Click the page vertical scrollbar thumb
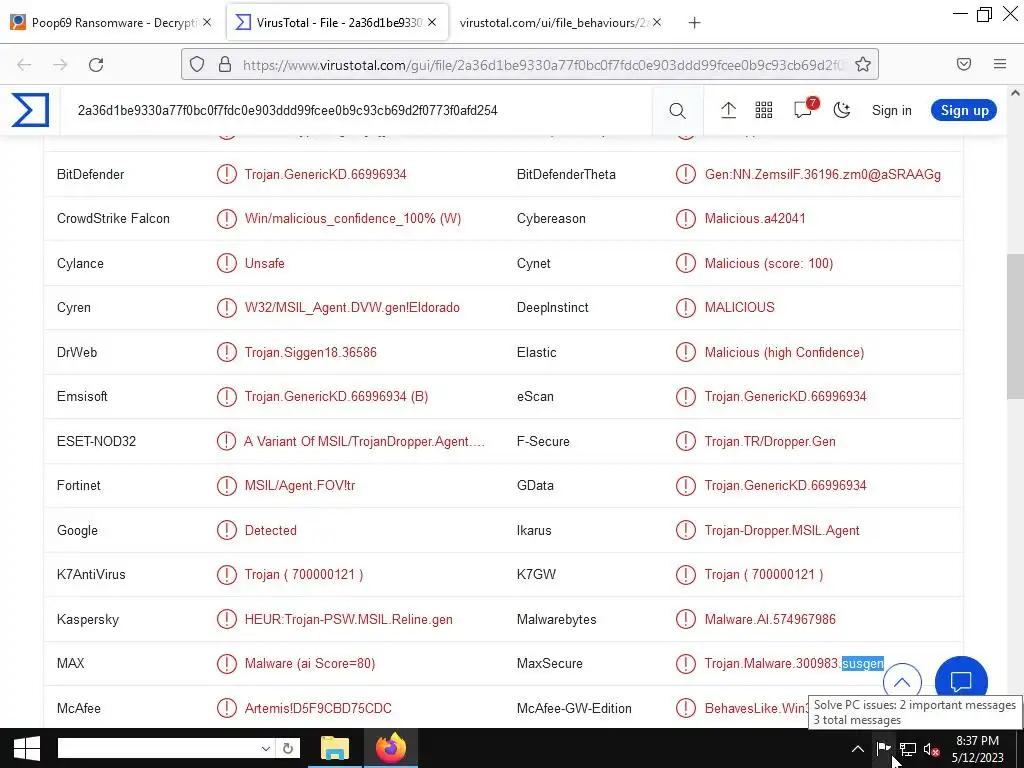 point(1015,327)
